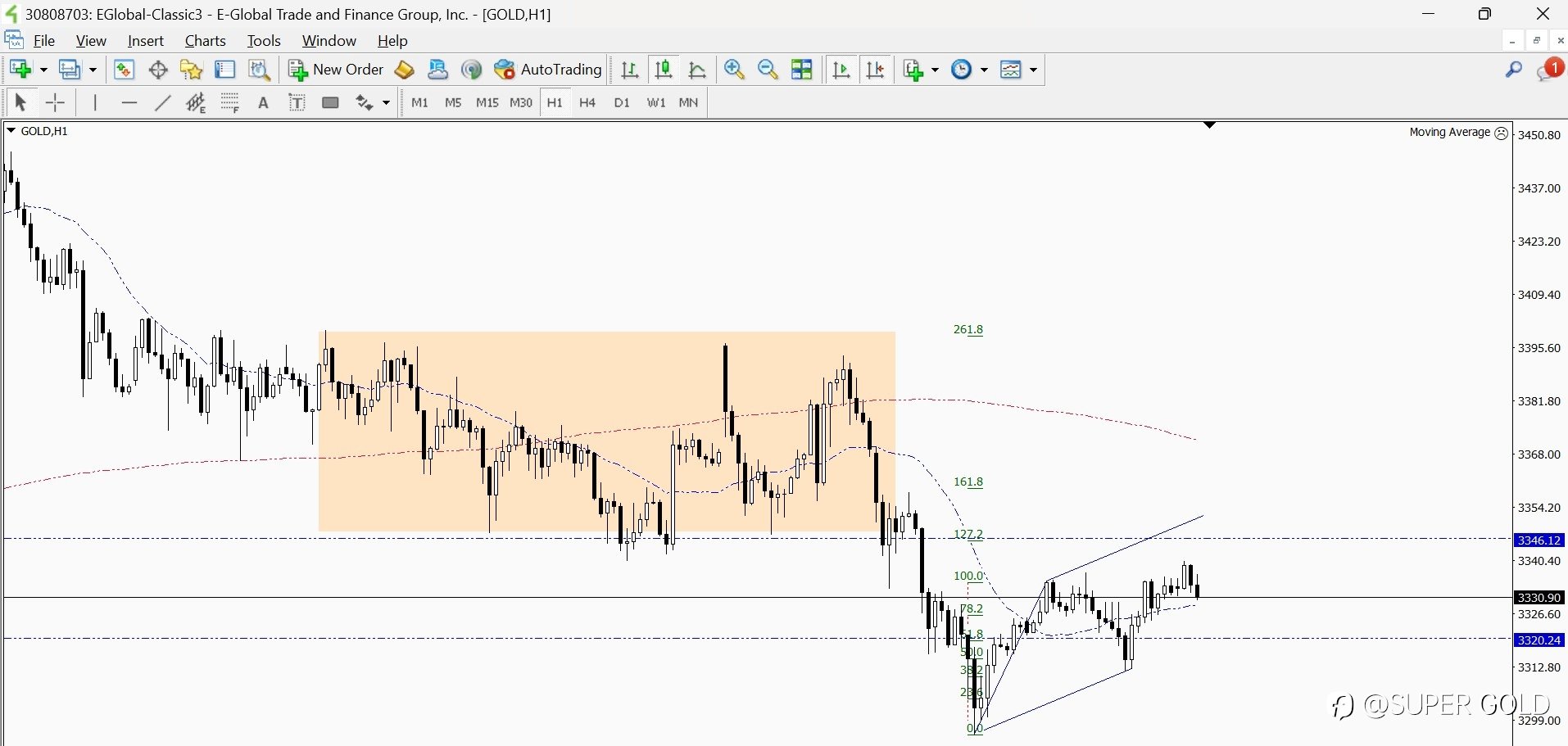Viewport: 1568px width, 746px height.
Task: Select the equidistant channel tool
Action: click(x=196, y=102)
